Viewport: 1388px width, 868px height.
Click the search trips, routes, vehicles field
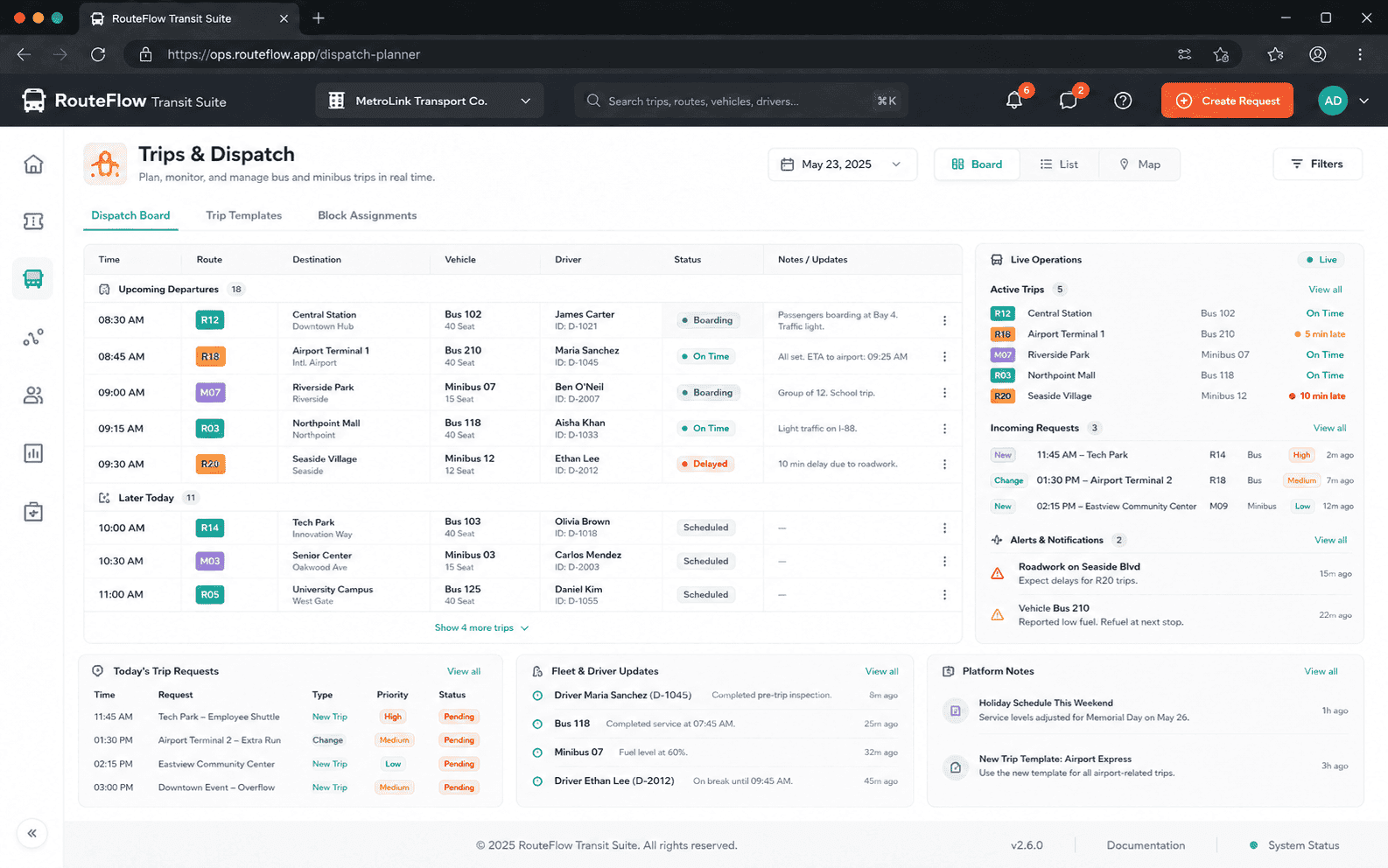tap(740, 101)
